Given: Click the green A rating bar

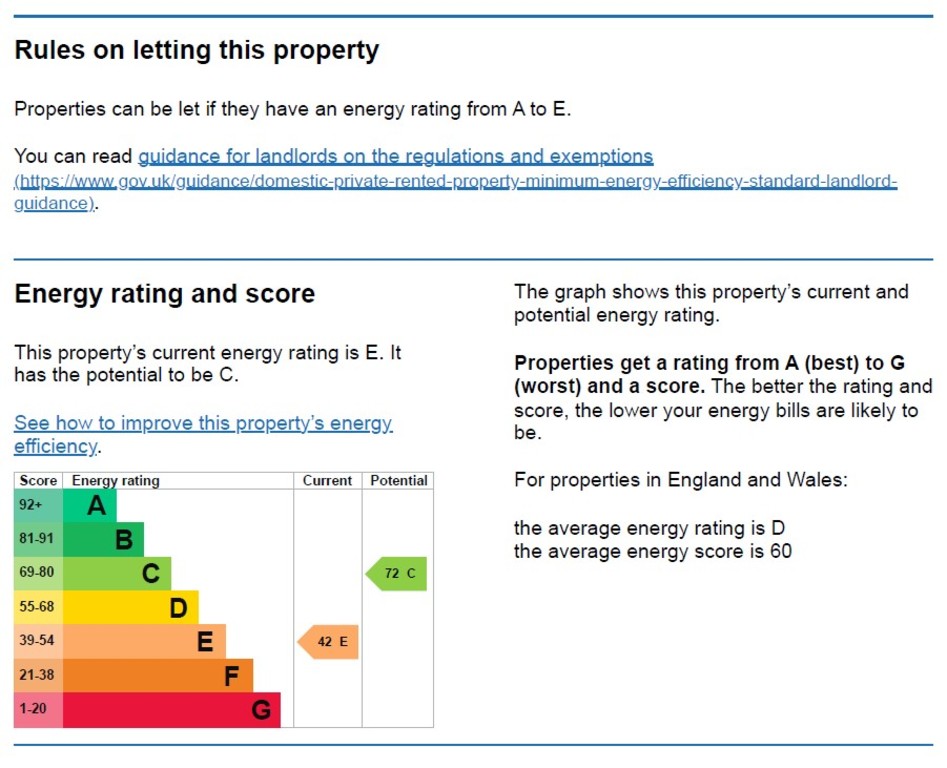Looking at the screenshot, I should tap(89, 505).
